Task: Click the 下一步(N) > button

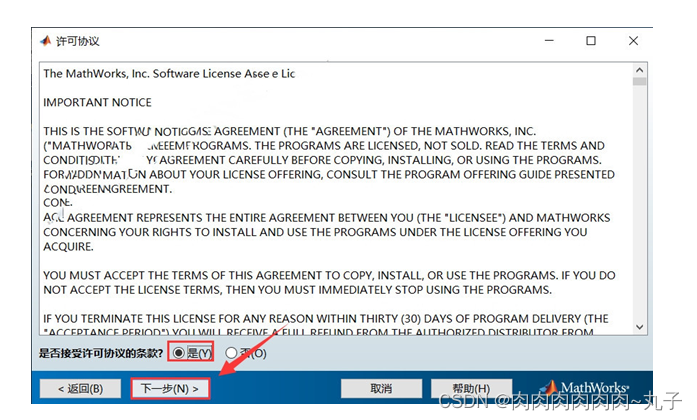Action: coord(170,389)
